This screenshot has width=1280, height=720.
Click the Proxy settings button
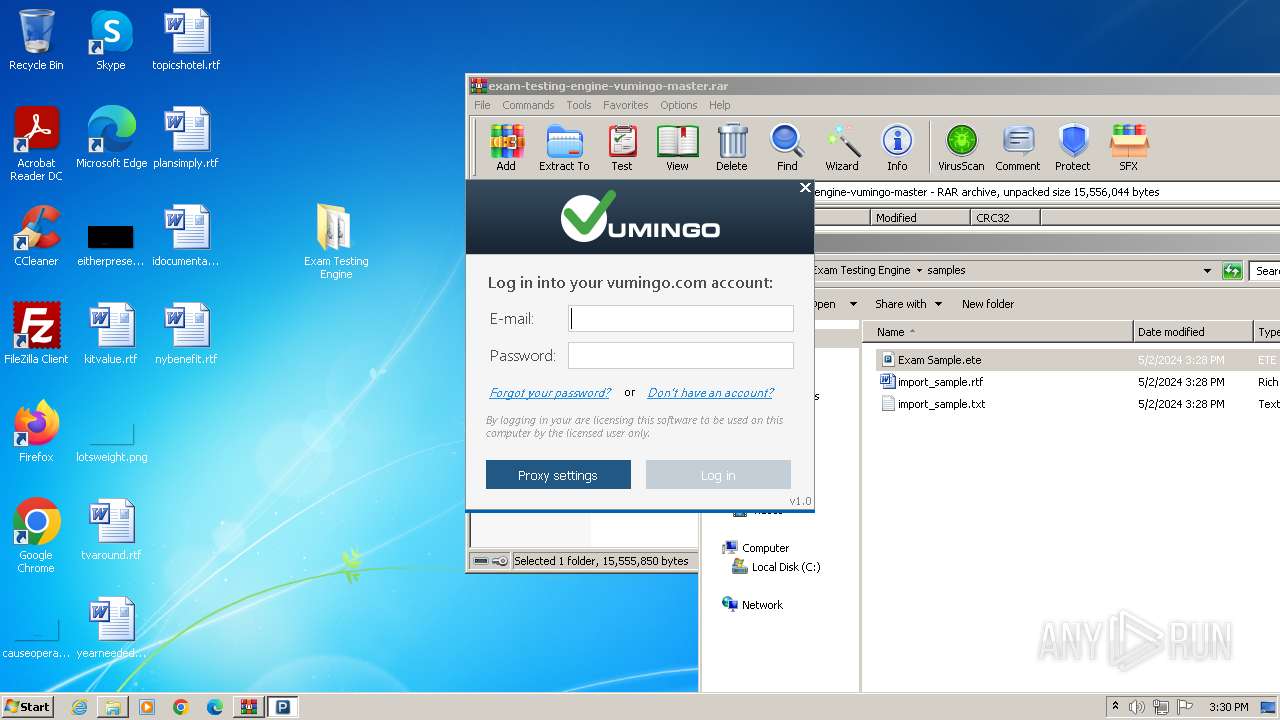558,475
